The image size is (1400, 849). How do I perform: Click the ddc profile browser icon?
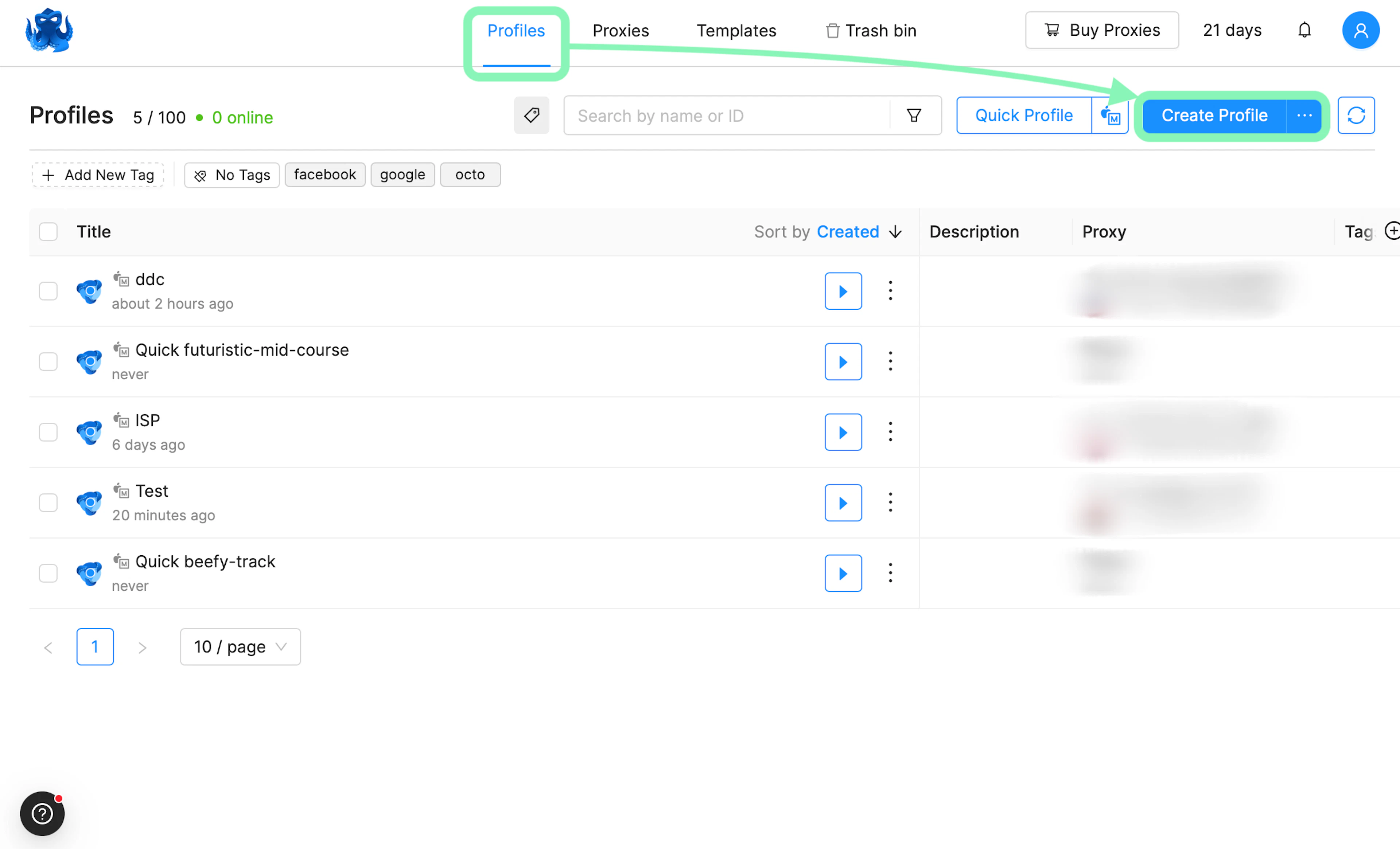(89, 292)
